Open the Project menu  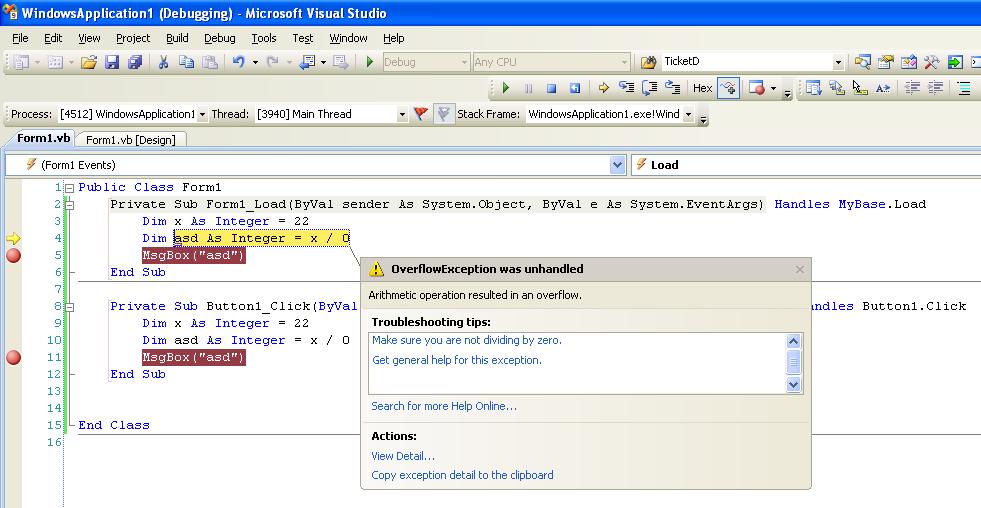pyautogui.click(x=133, y=38)
